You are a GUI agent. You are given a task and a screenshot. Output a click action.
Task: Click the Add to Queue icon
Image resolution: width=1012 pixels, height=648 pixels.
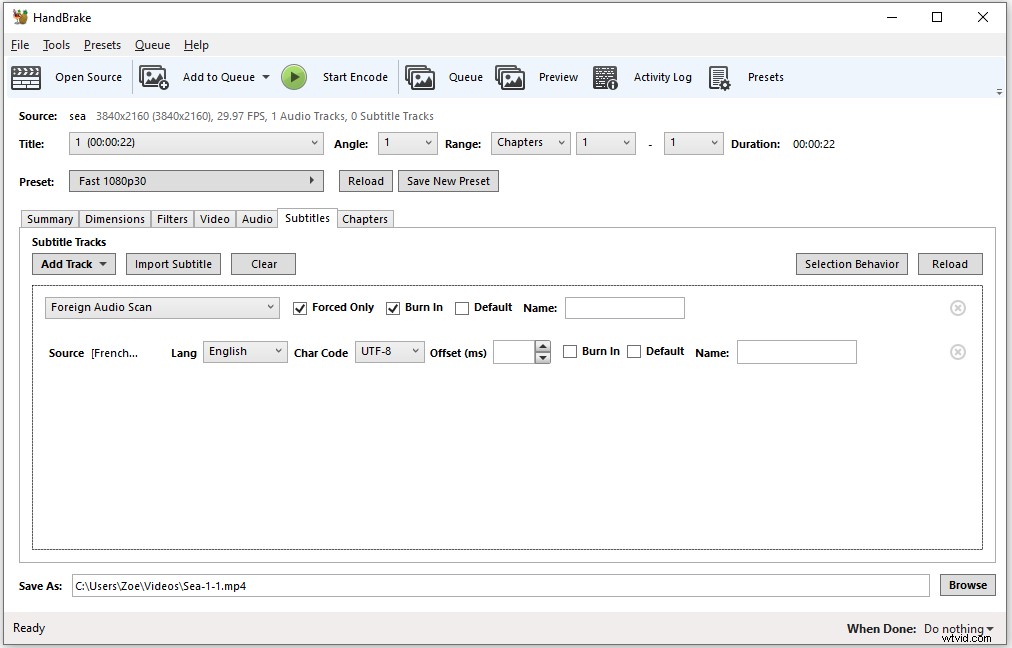[x=154, y=77]
